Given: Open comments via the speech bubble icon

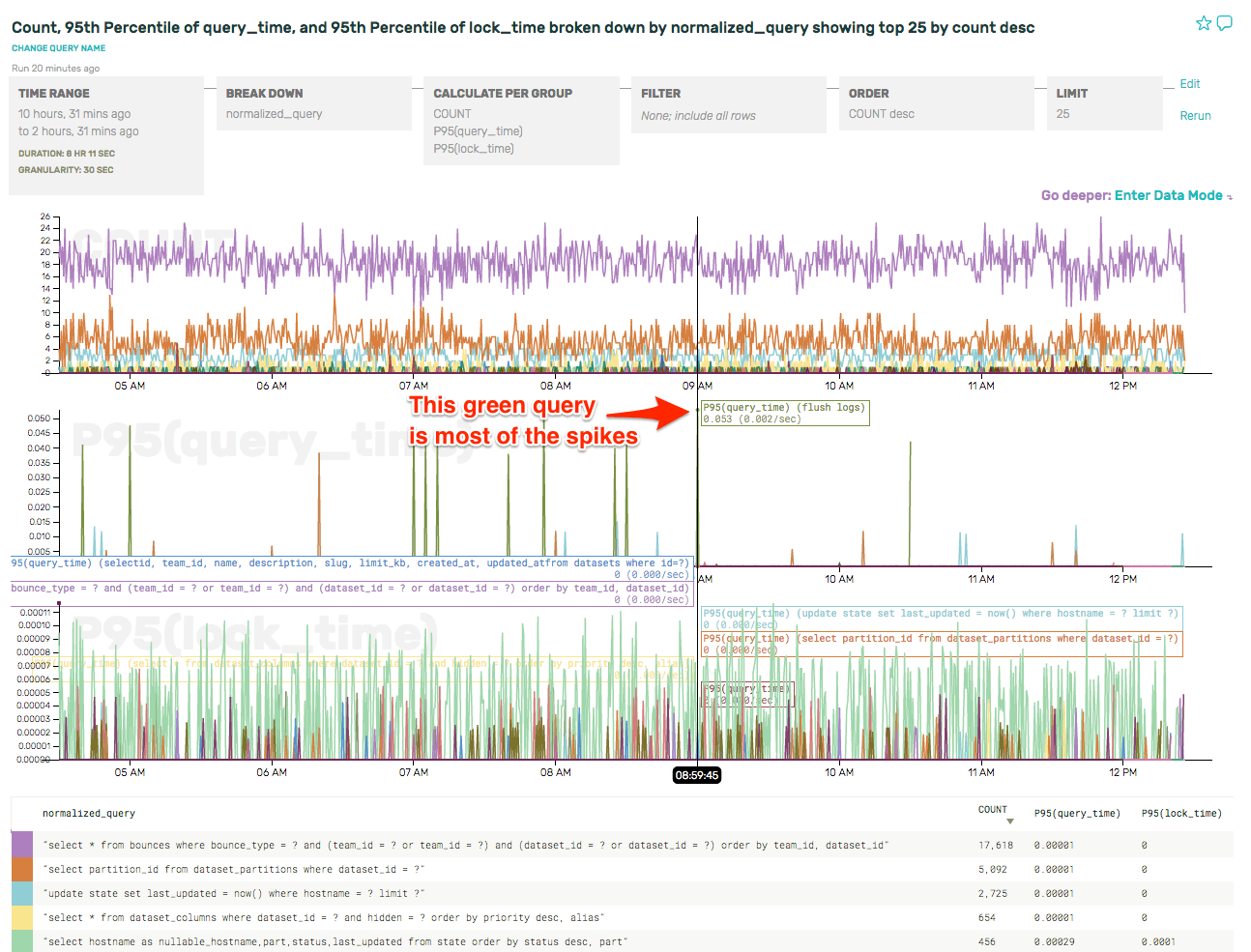Looking at the screenshot, I should click(1226, 21).
